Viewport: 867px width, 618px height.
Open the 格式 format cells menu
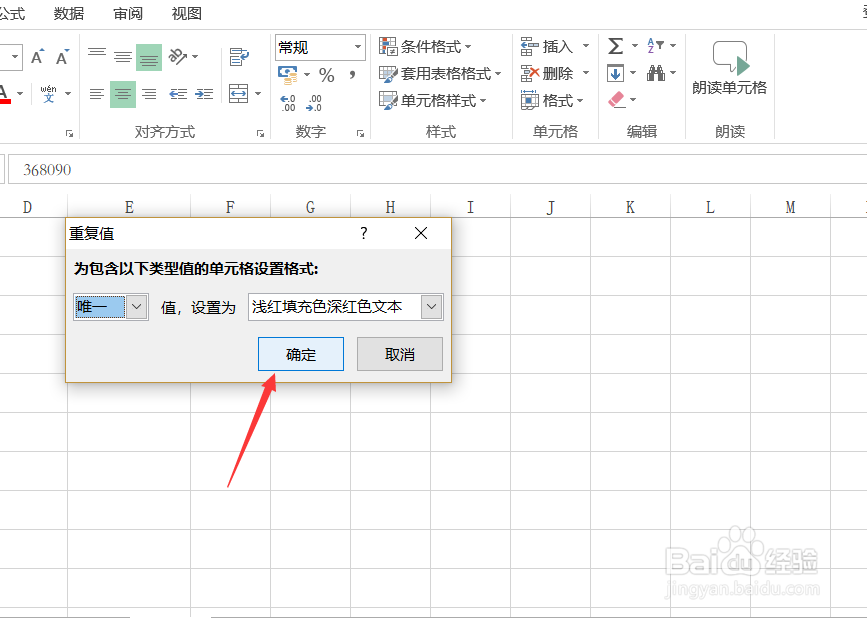click(552, 101)
